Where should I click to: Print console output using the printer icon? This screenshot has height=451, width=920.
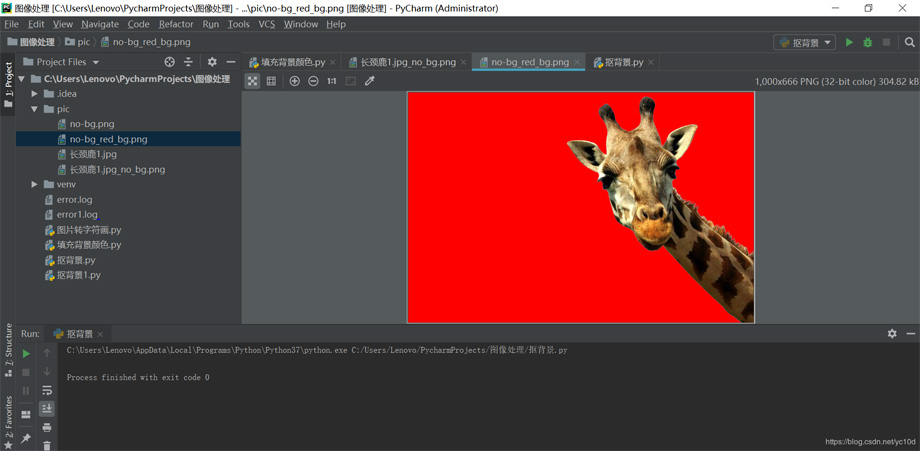coord(47,427)
